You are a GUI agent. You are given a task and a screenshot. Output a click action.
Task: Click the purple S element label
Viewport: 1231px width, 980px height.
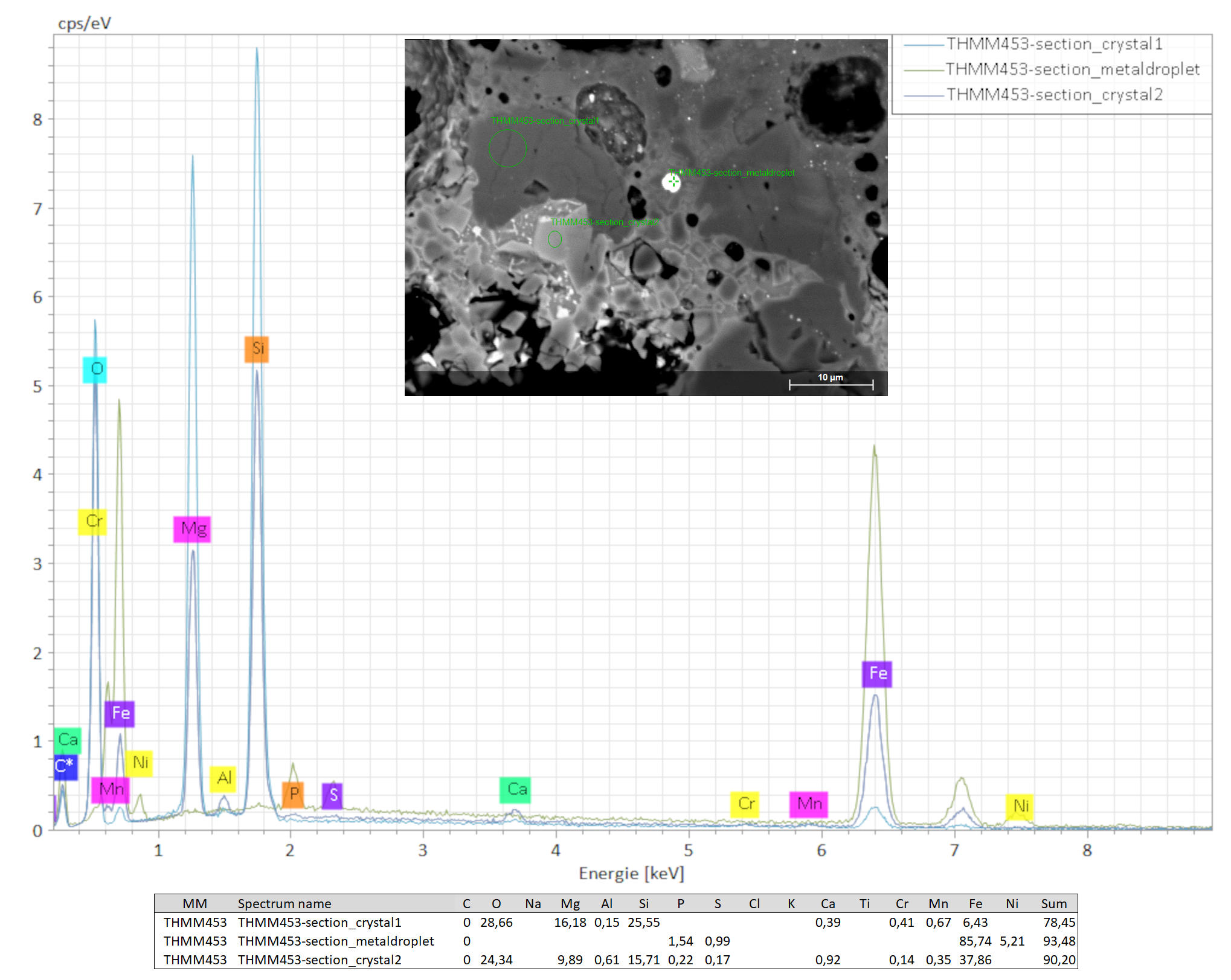pos(333,795)
